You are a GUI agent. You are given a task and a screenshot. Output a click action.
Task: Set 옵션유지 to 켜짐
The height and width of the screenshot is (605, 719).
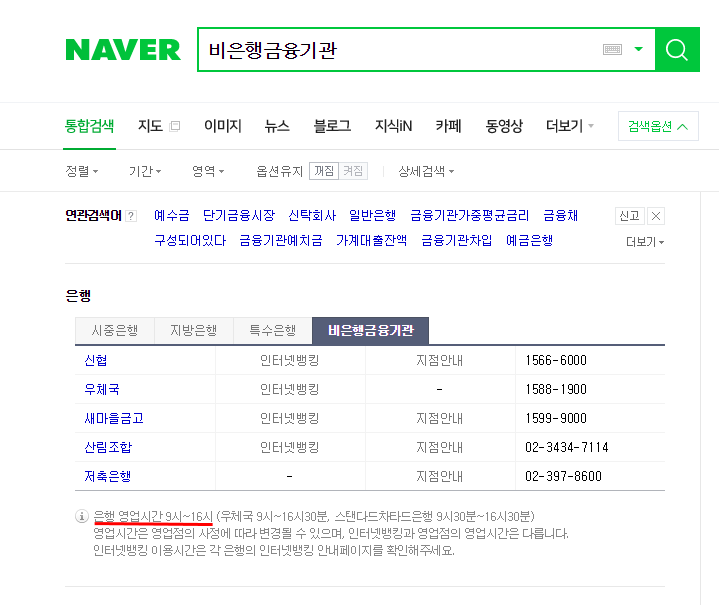[x=353, y=171]
